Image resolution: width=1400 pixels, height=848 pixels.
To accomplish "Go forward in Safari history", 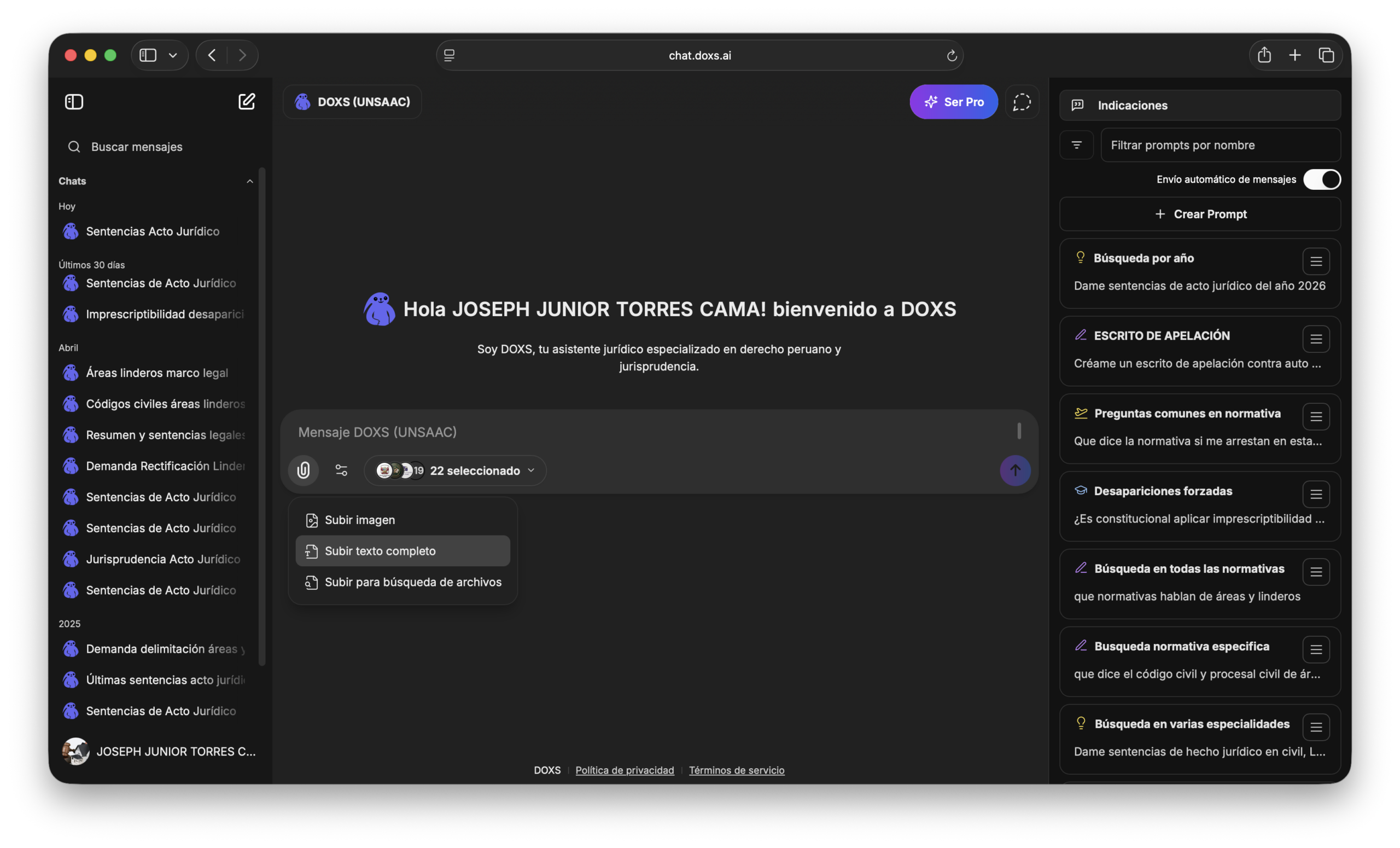I will pos(243,55).
